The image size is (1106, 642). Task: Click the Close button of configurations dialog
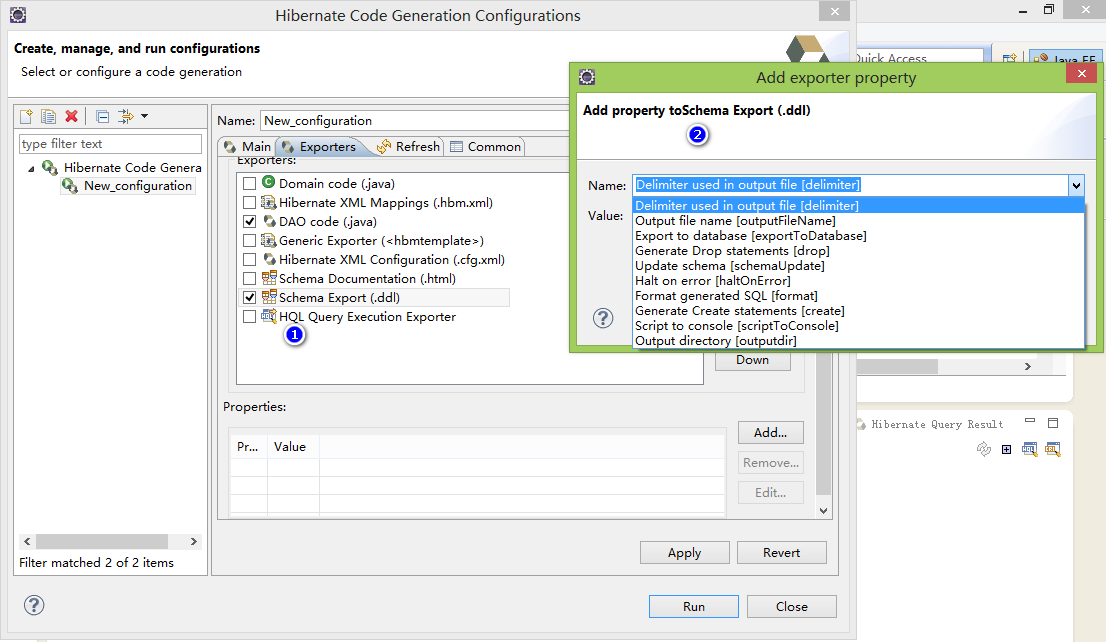pos(791,606)
